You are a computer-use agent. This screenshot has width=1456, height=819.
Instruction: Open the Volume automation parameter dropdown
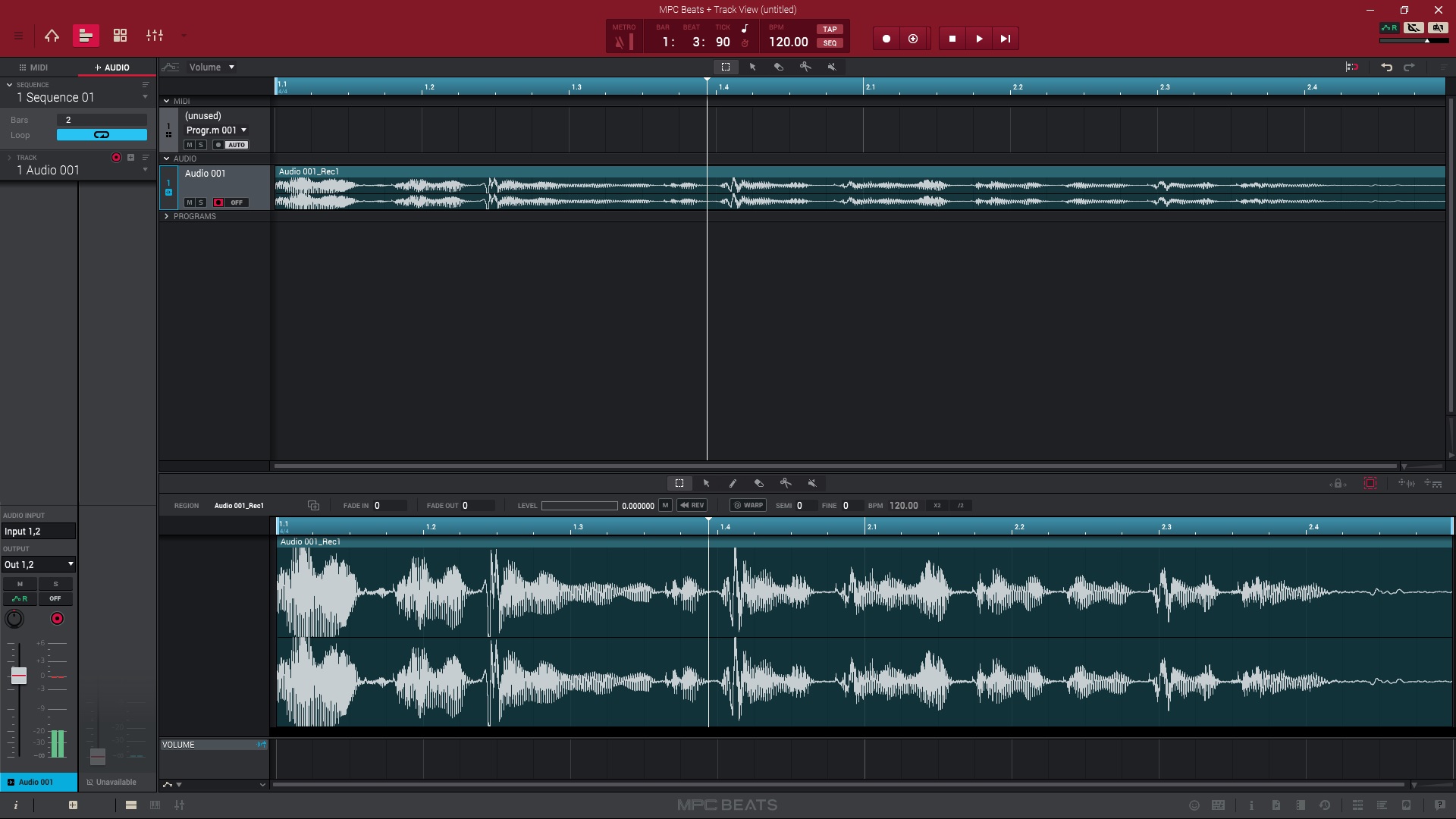pyautogui.click(x=212, y=67)
